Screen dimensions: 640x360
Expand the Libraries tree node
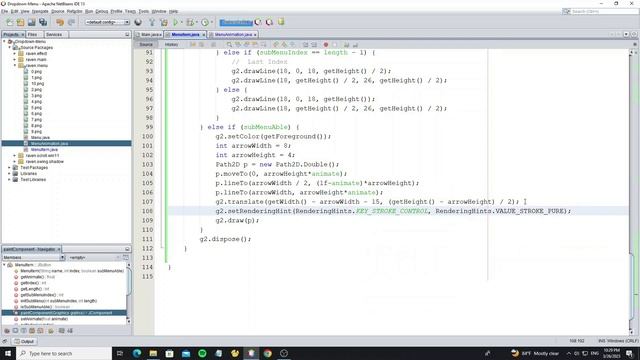9,173
